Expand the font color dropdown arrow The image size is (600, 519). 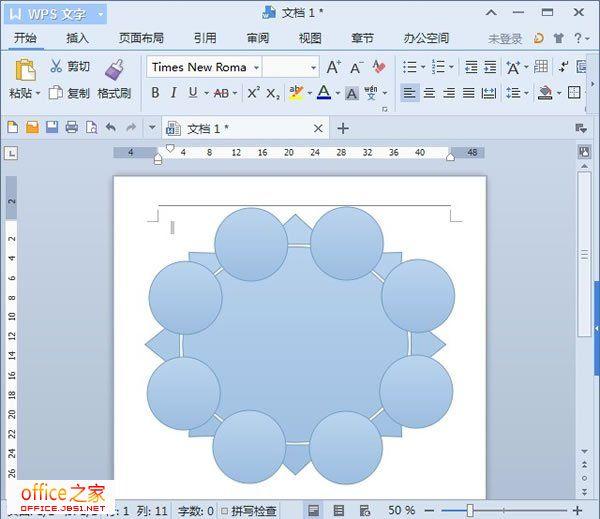[x=338, y=93]
